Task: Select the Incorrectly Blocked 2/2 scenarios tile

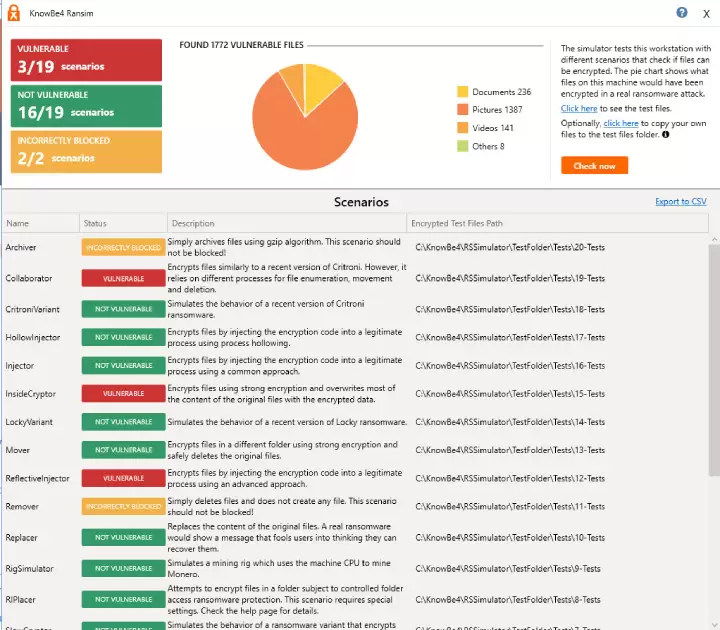Action: [86, 152]
